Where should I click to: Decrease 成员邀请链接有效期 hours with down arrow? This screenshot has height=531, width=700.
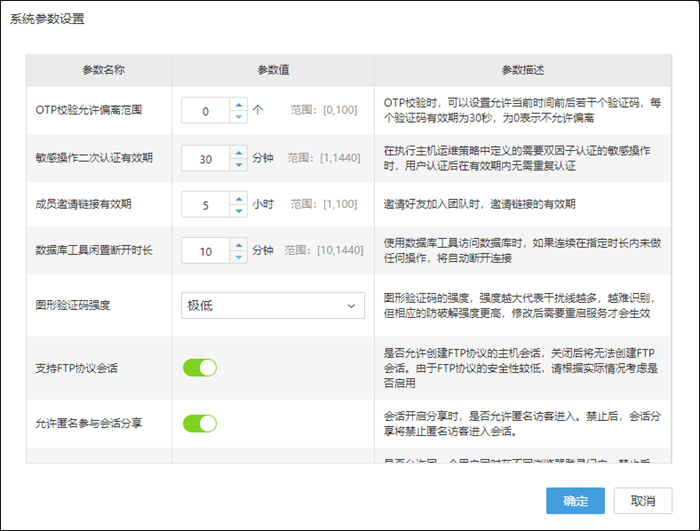tap(238, 210)
